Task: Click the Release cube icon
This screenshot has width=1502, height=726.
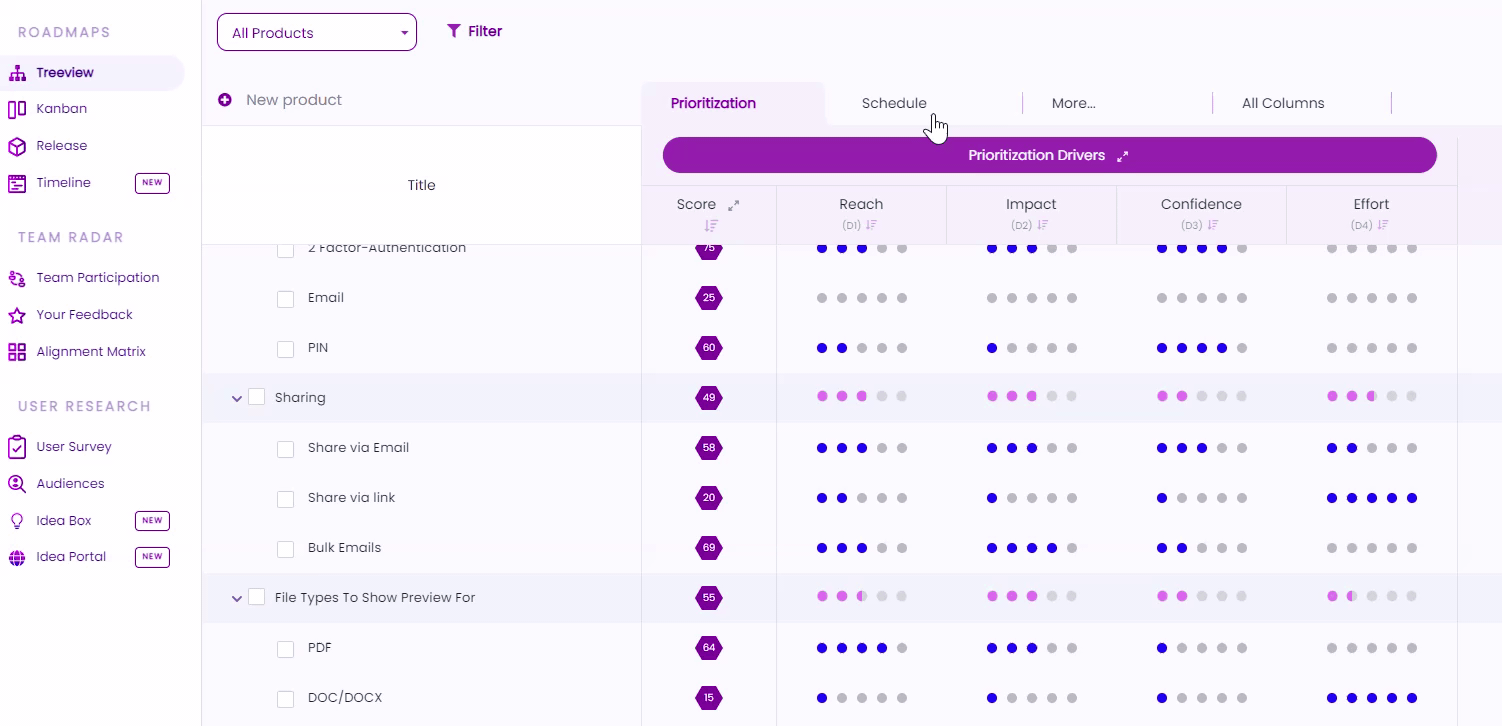Action: point(17,146)
